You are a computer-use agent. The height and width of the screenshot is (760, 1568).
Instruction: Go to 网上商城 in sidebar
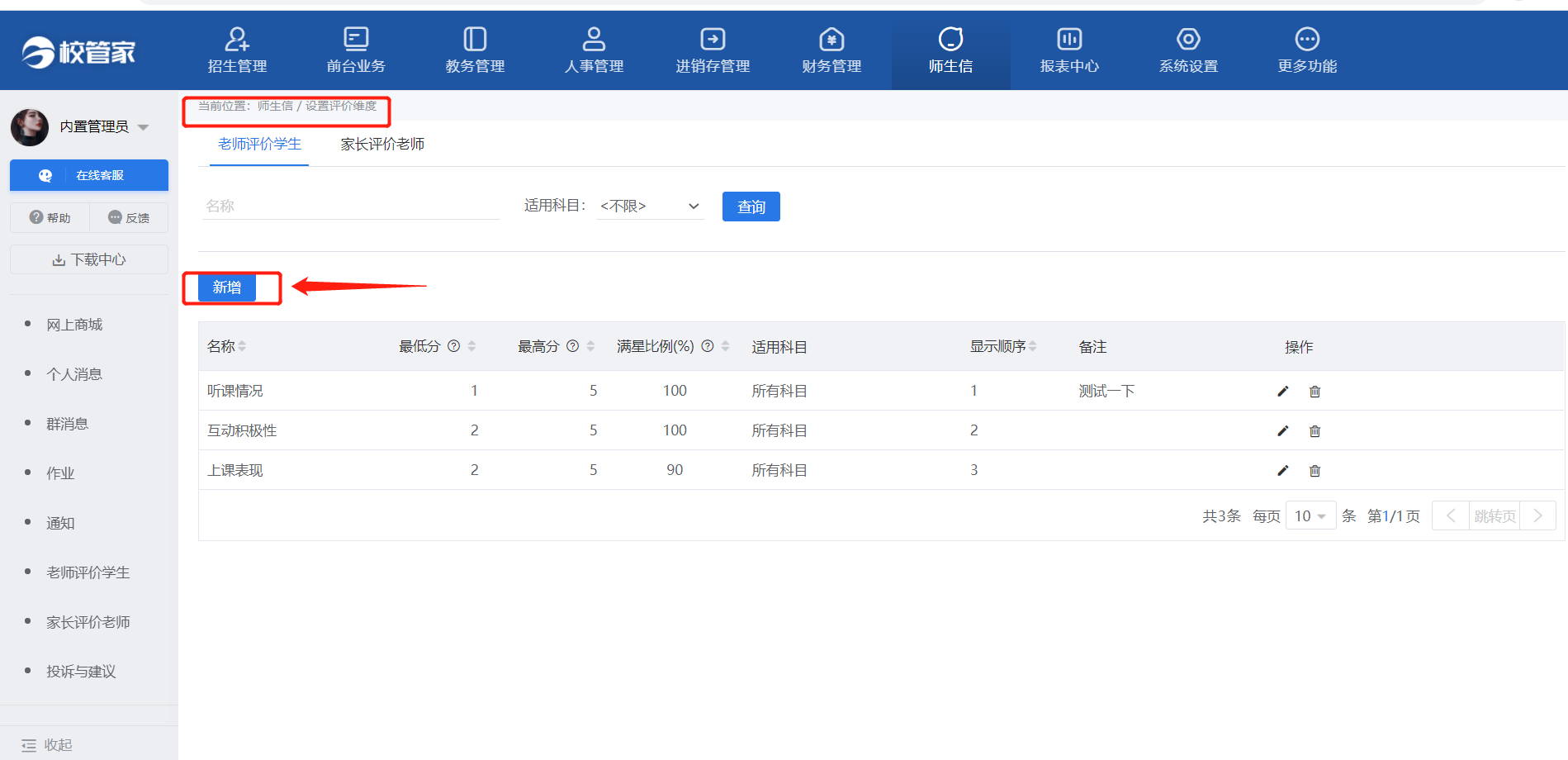[x=74, y=325]
